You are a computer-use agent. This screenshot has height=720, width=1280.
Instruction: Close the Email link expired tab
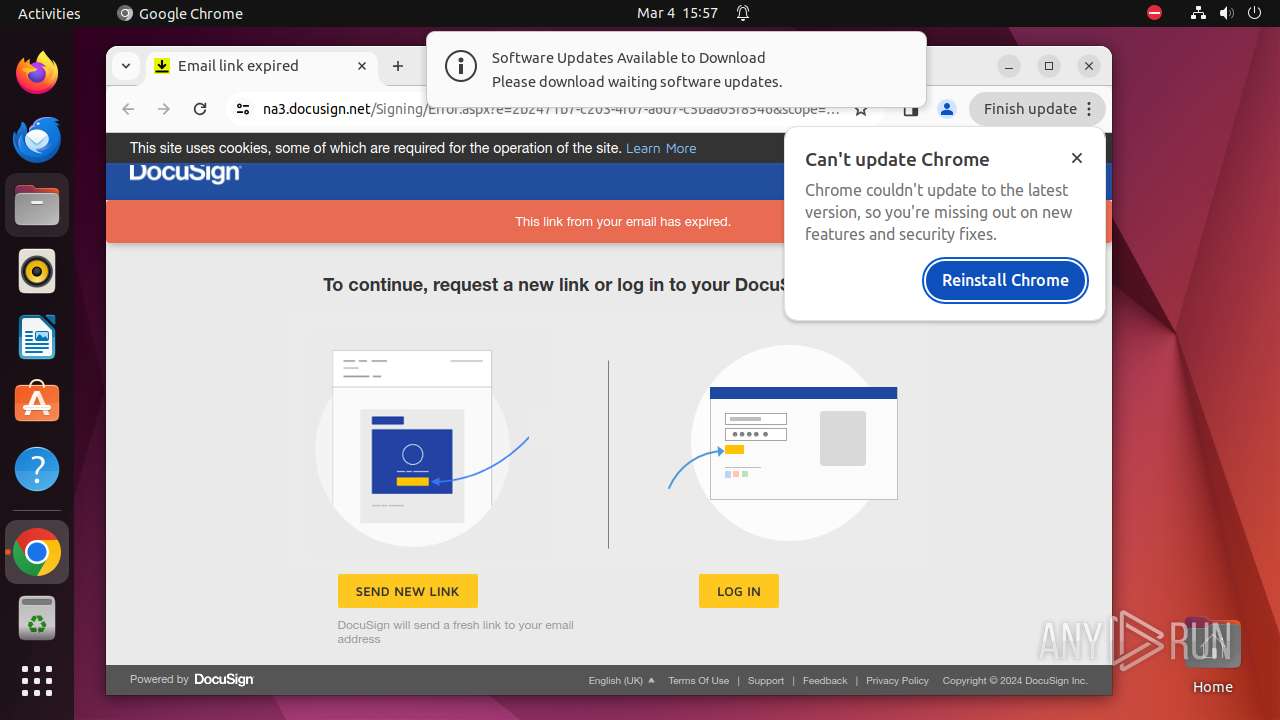pos(362,66)
